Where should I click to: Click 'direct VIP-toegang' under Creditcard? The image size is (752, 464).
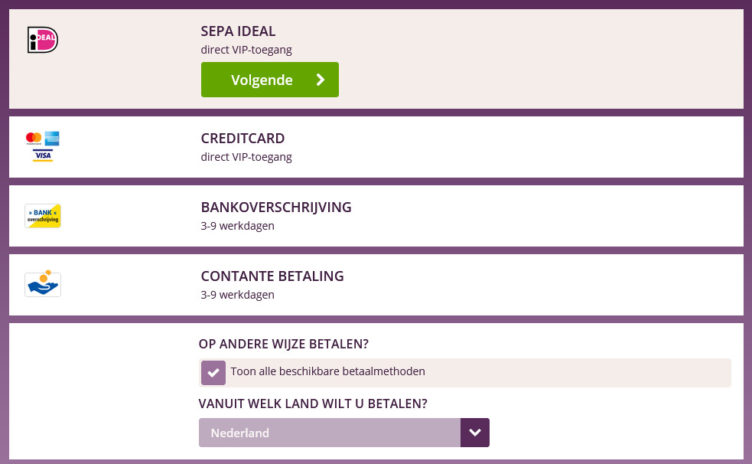tap(246, 157)
